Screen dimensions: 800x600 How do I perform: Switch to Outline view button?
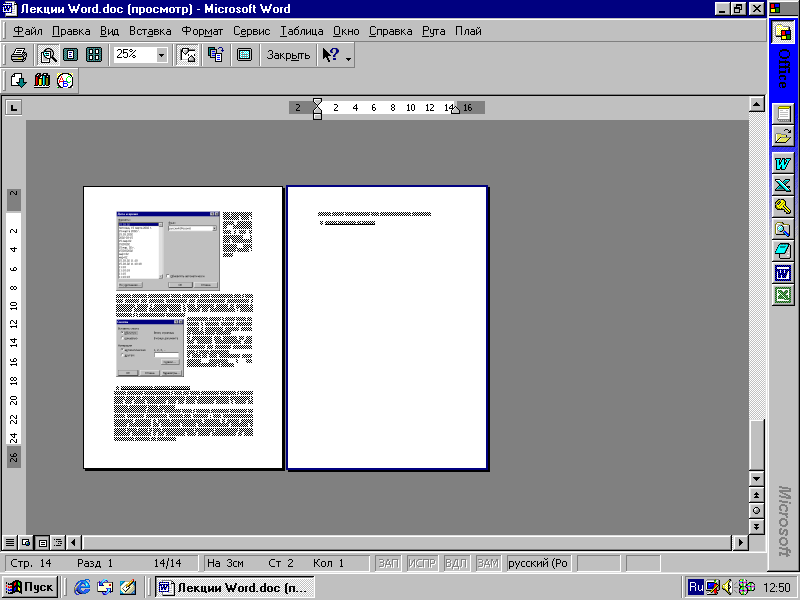pyautogui.click(x=58, y=542)
